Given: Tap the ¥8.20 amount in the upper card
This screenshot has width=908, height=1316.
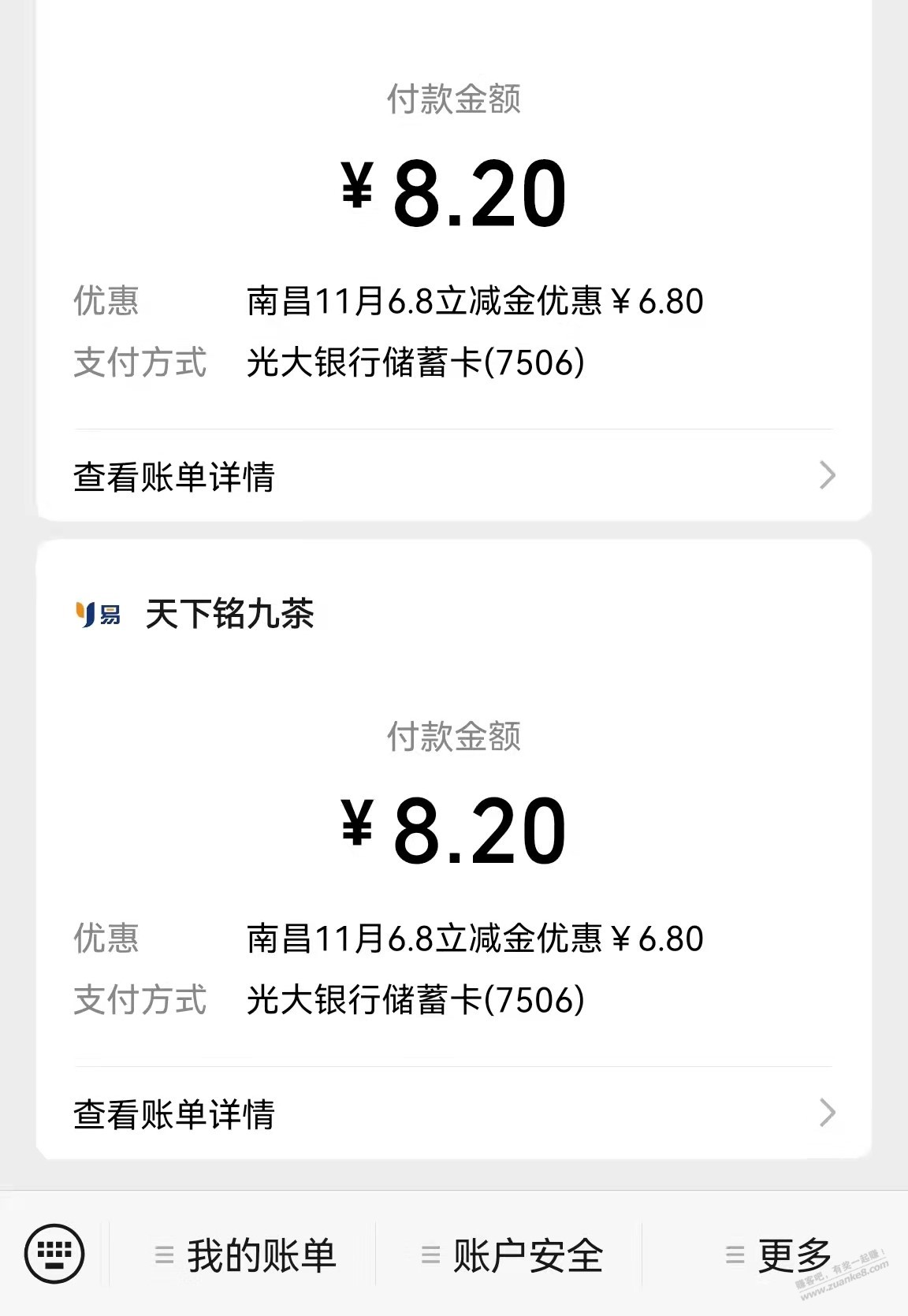Looking at the screenshot, I should click(454, 193).
